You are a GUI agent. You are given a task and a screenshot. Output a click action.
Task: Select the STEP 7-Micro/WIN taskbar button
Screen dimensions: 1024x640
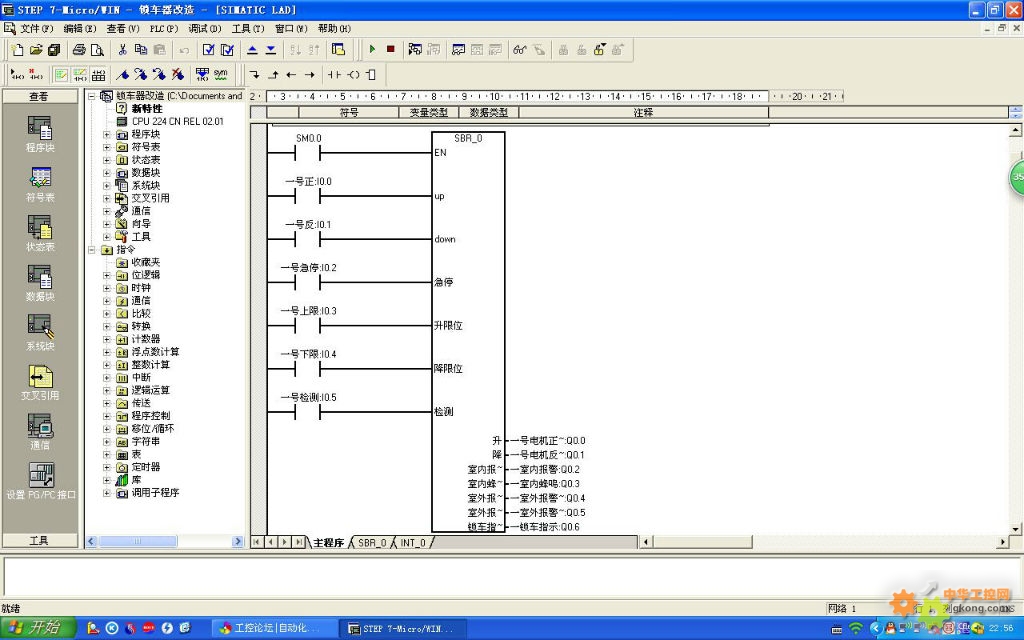pos(401,628)
